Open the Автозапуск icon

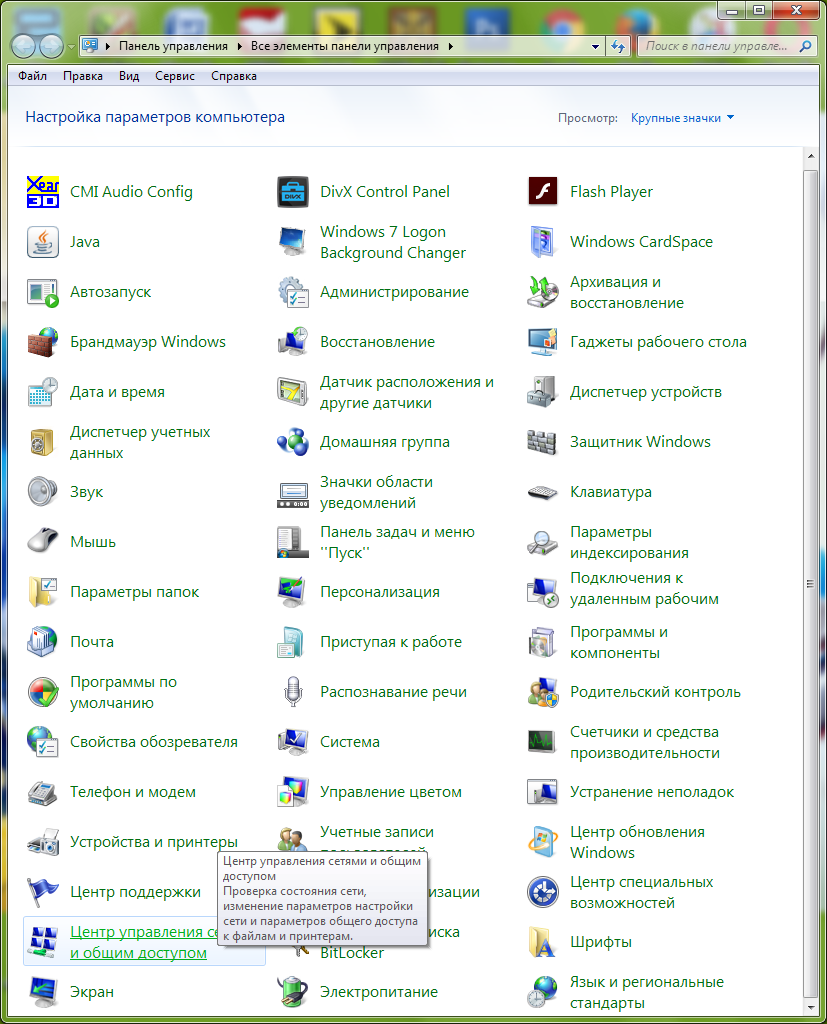click(42, 292)
